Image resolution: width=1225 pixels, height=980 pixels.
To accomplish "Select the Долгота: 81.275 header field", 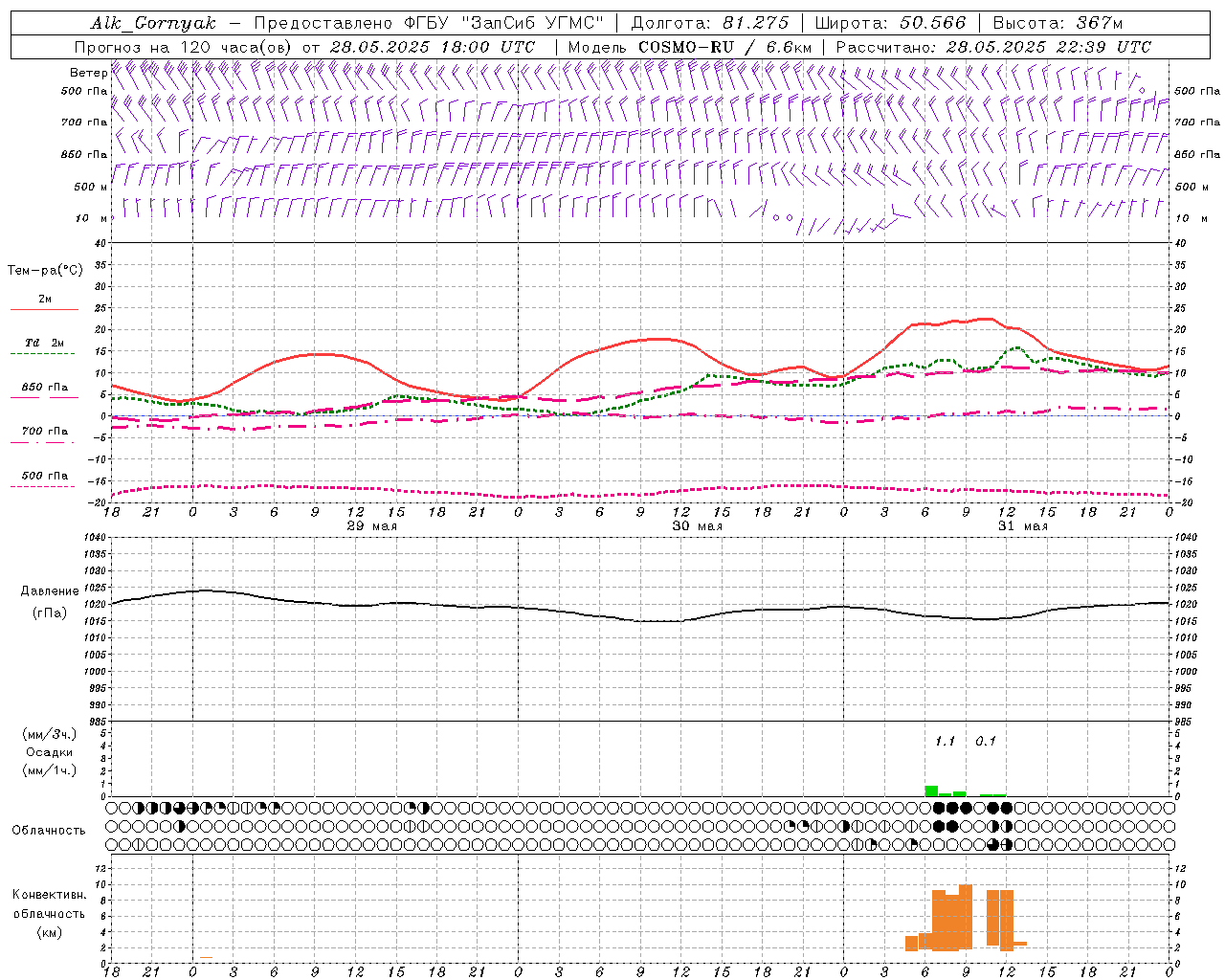I will coord(710,23).
